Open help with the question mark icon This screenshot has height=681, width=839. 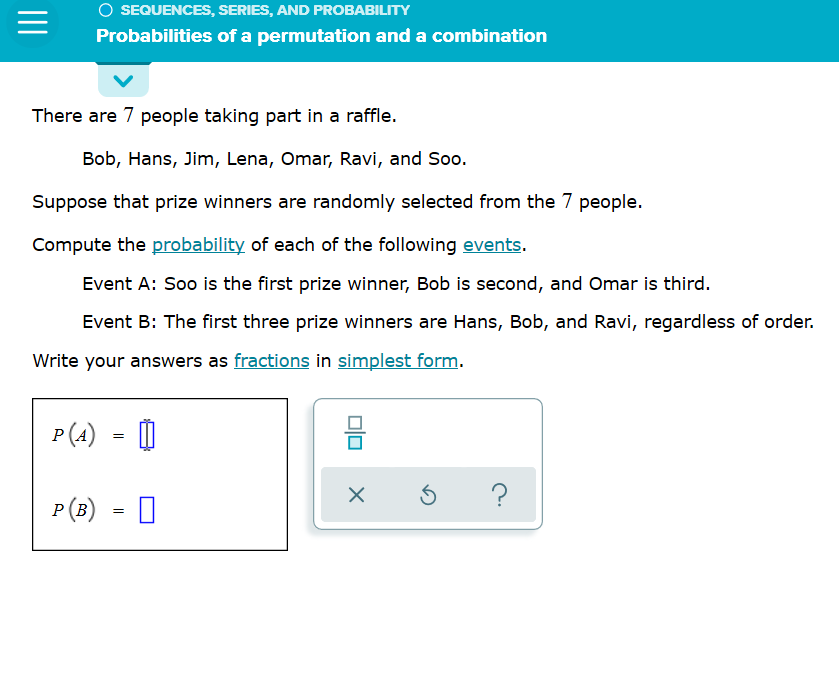tap(499, 494)
